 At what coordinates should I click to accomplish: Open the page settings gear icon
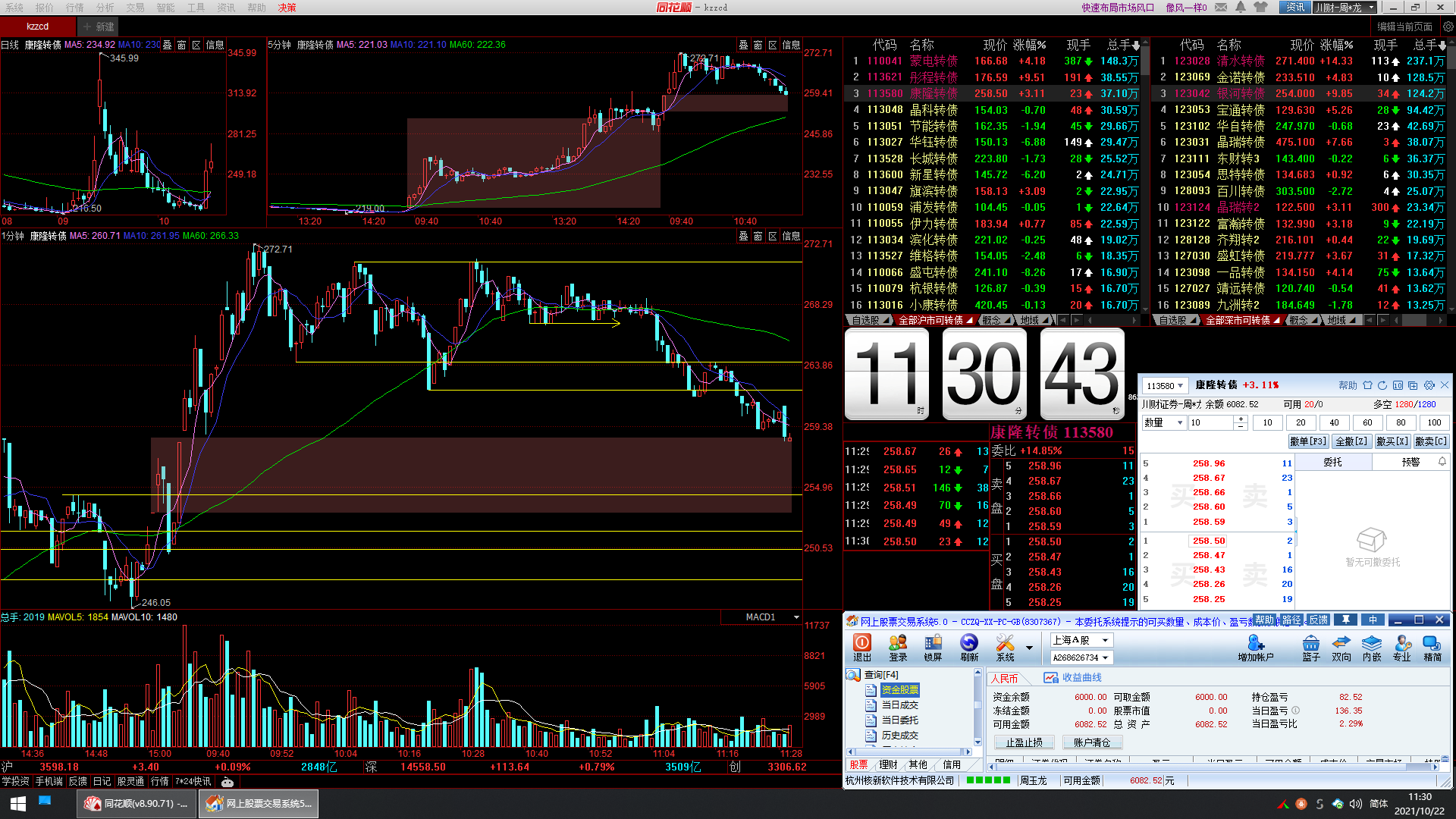(1448, 27)
